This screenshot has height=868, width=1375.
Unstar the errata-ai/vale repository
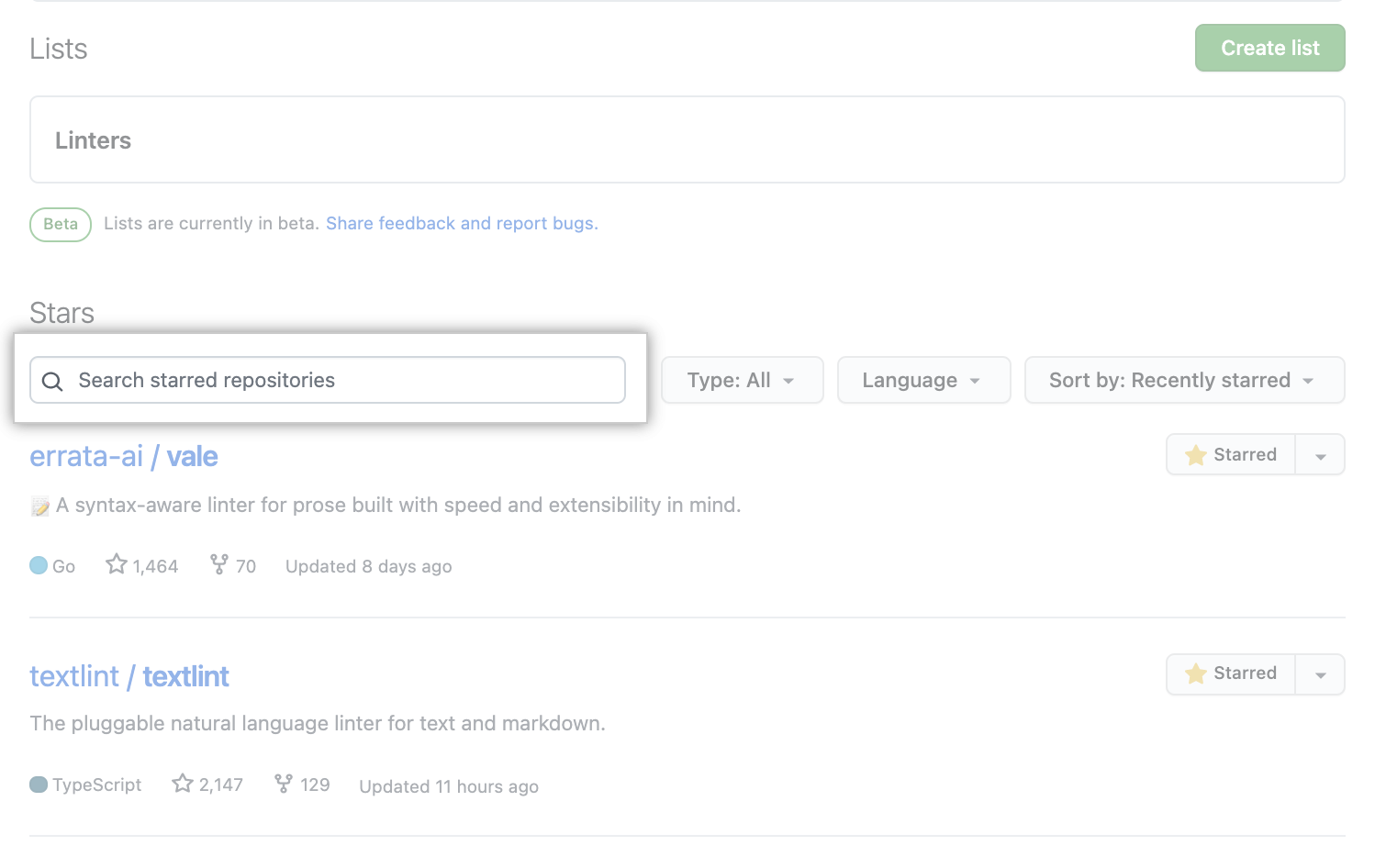pyautogui.click(x=1231, y=455)
